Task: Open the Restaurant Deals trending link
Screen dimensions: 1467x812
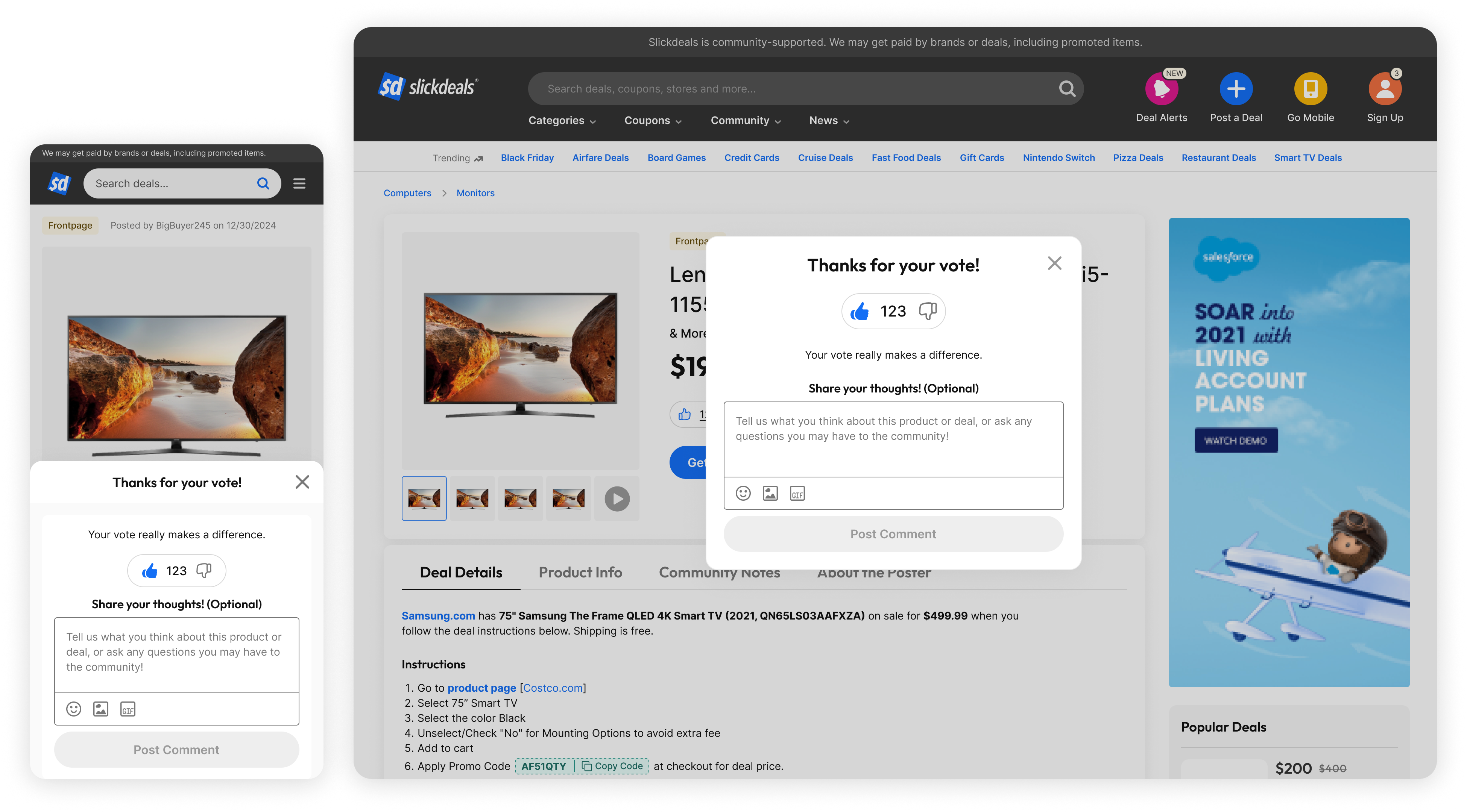Action: pos(1218,158)
